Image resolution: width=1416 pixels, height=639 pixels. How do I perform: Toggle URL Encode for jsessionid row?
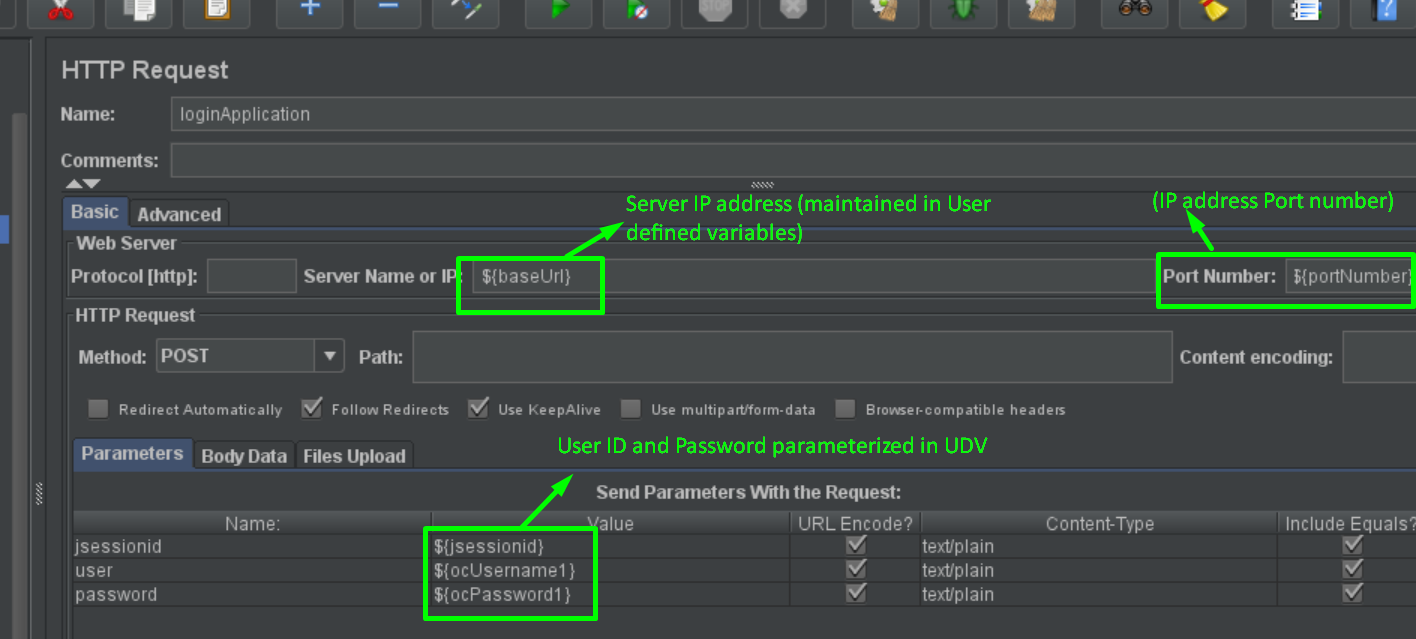pyautogui.click(x=856, y=546)
